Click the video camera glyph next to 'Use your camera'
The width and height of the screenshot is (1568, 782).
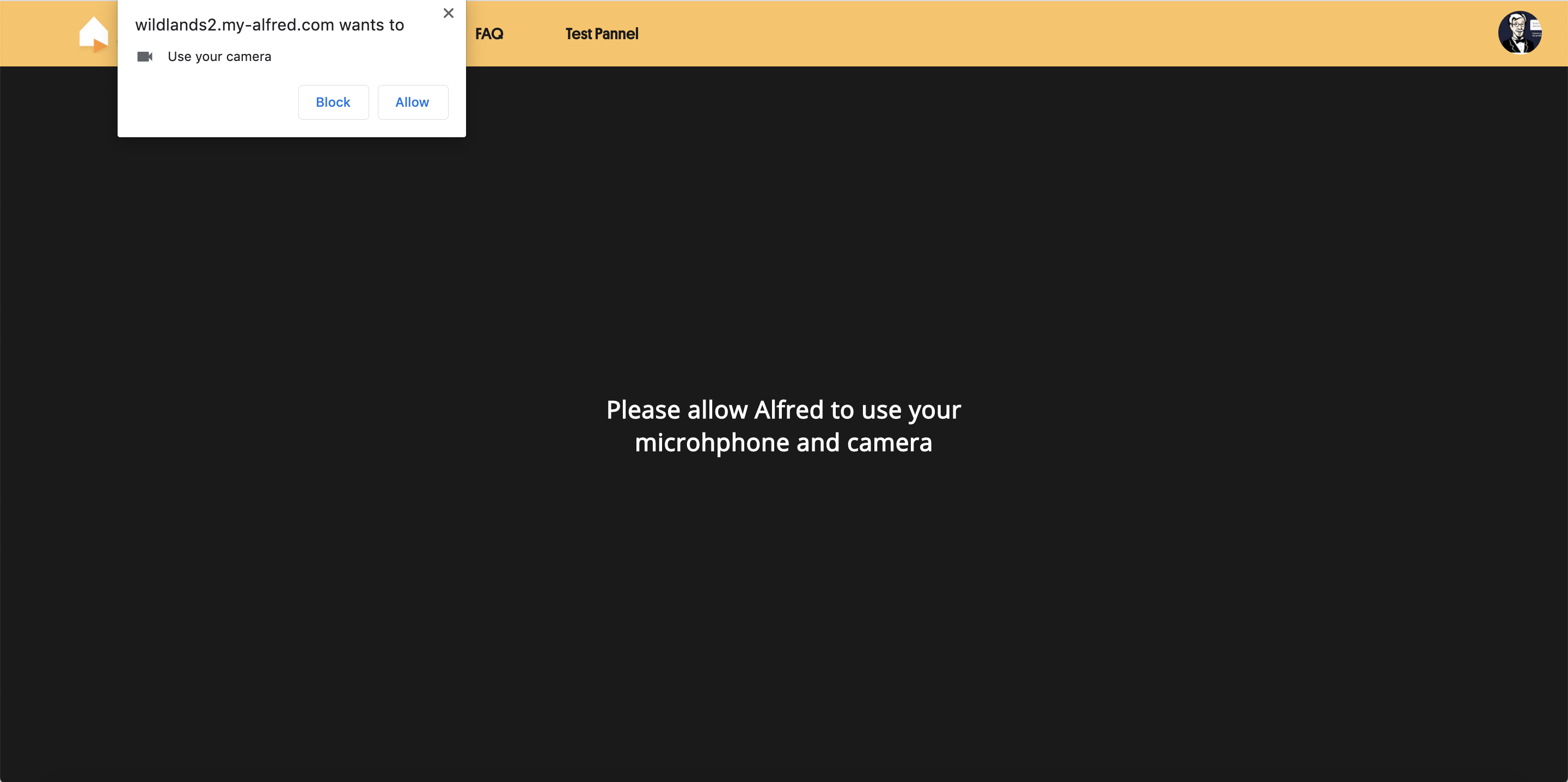145,56
